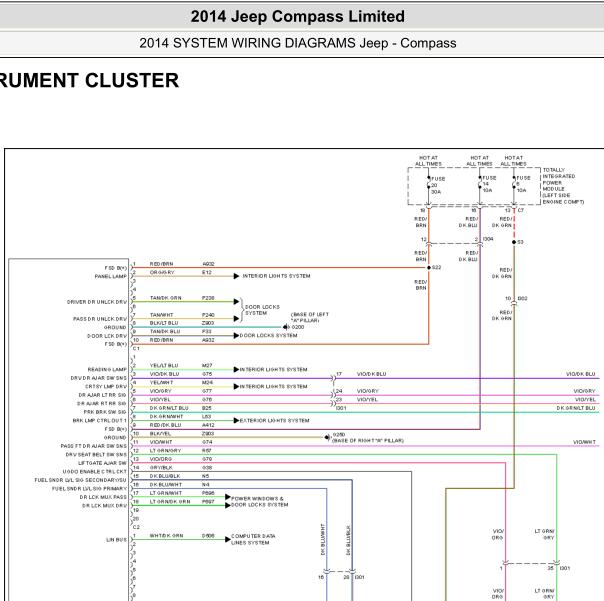Select the "YEL/WHT" wire color text
This screenshot has height=601, width=604.
[x=161, y=382]
